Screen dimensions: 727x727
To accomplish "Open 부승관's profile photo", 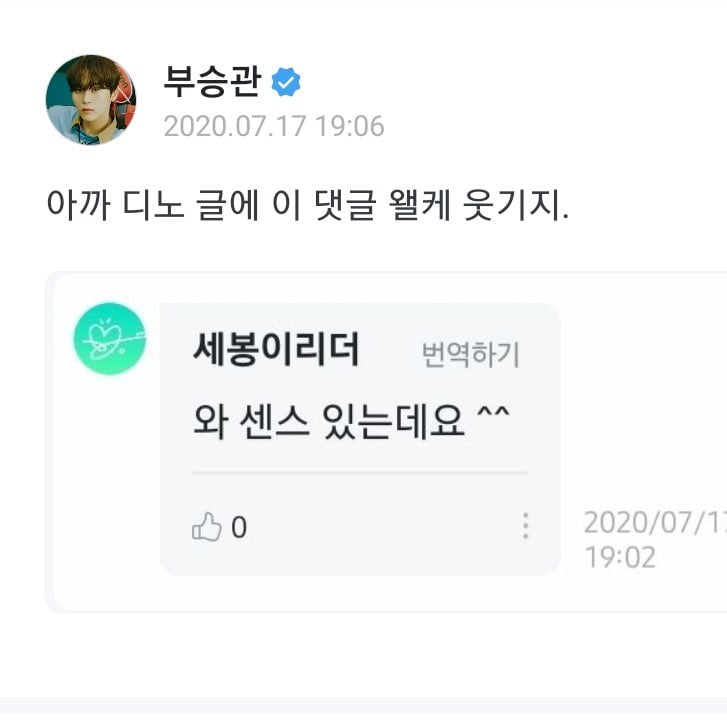I will [91, 100].
